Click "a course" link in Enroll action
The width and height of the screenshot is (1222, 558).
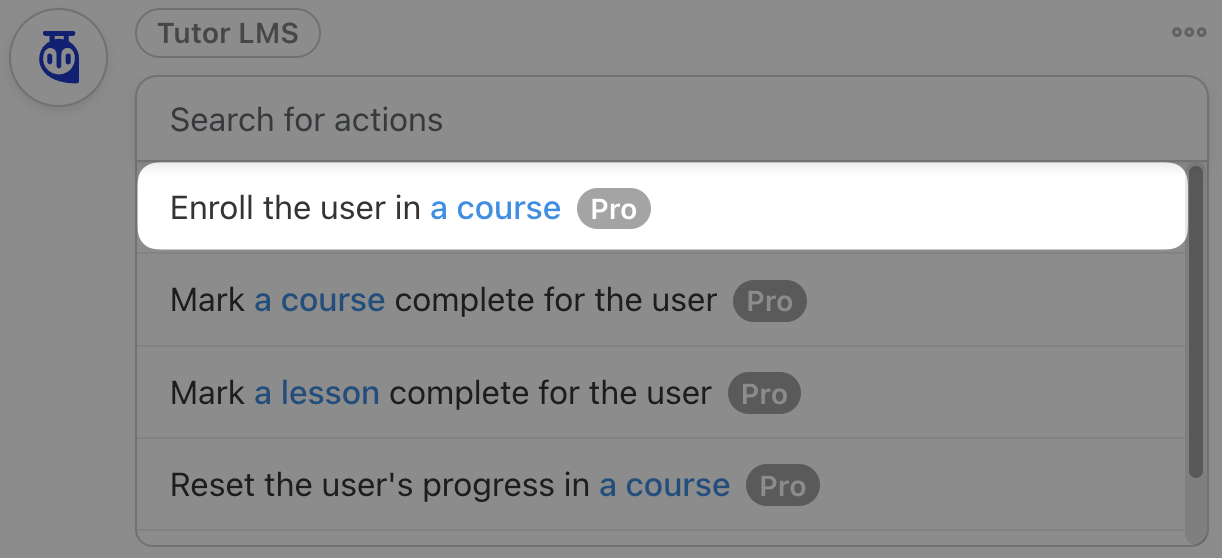click(x=495, y=208)
